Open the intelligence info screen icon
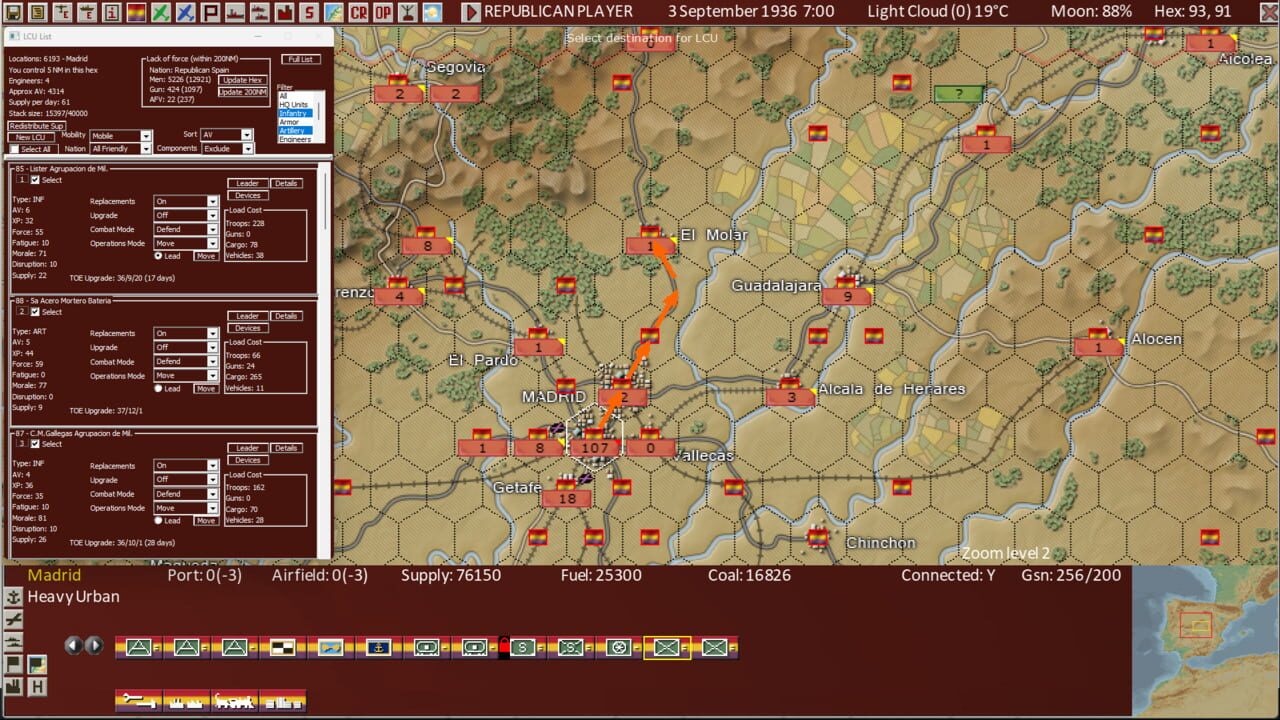This screenshot has height=720, width=1280. 112,13
